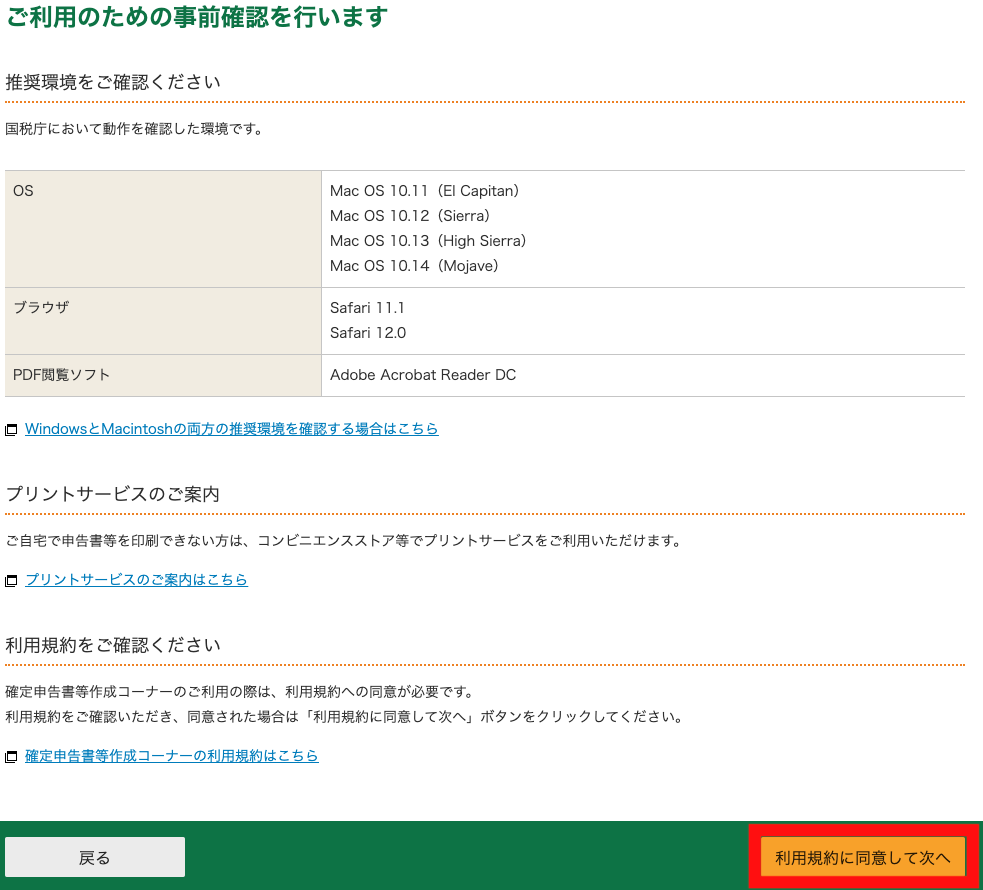983x890 pixels.
Task: Click the sentence about コンビニエンスストア print service
Action: 344,540
